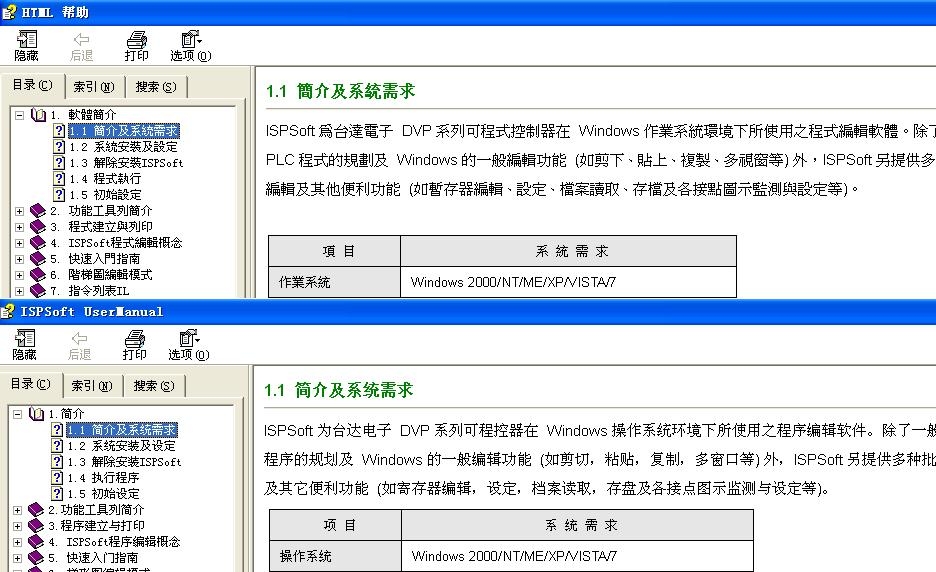This screenshot has width=936, height=572.
Task: Click book icon beside 5. 快速入门指南
Action: [36, 558]
